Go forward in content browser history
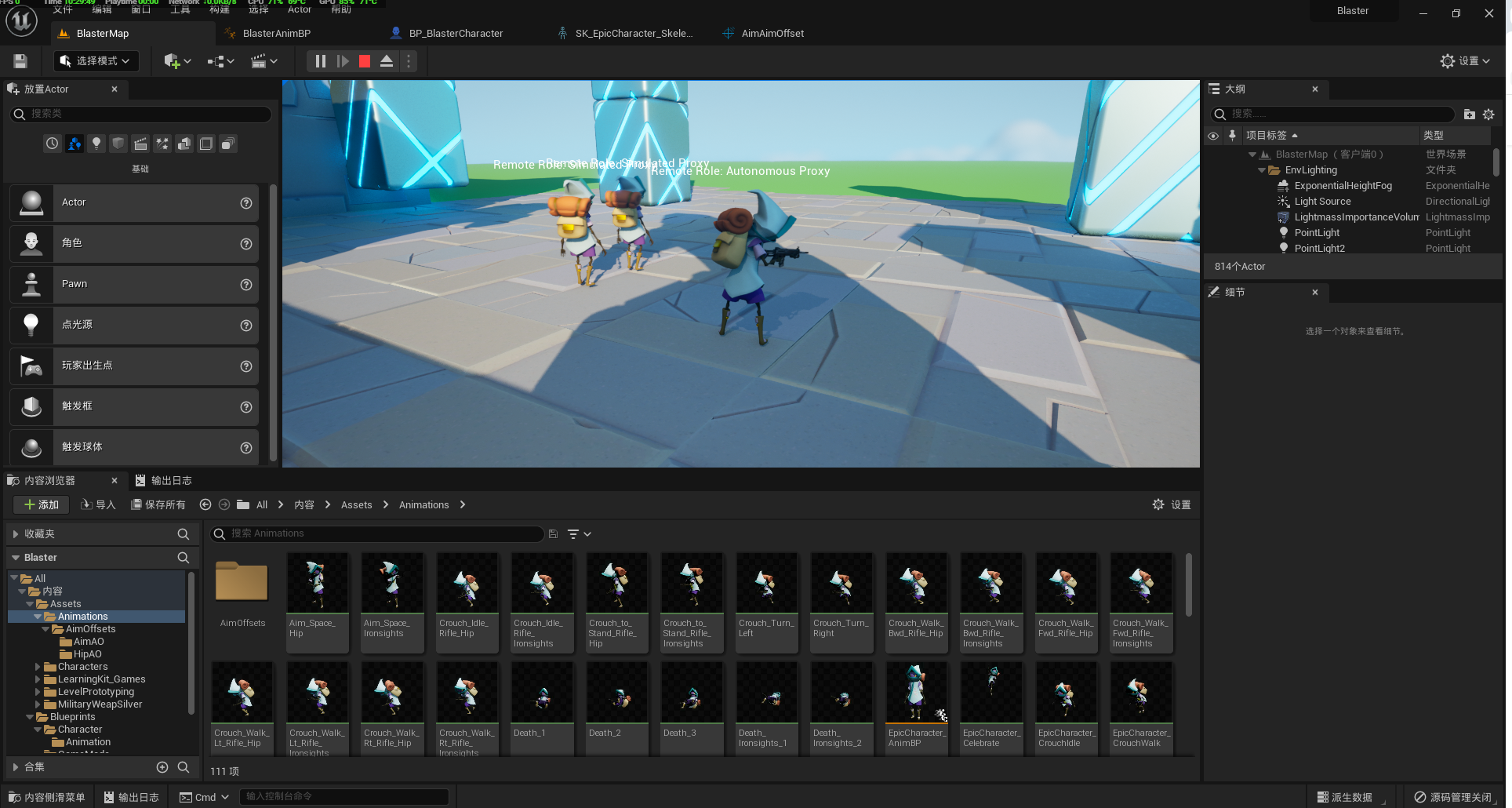This screenshot has height=808, width=1512. pyautogui.click(x=224, y=504)
